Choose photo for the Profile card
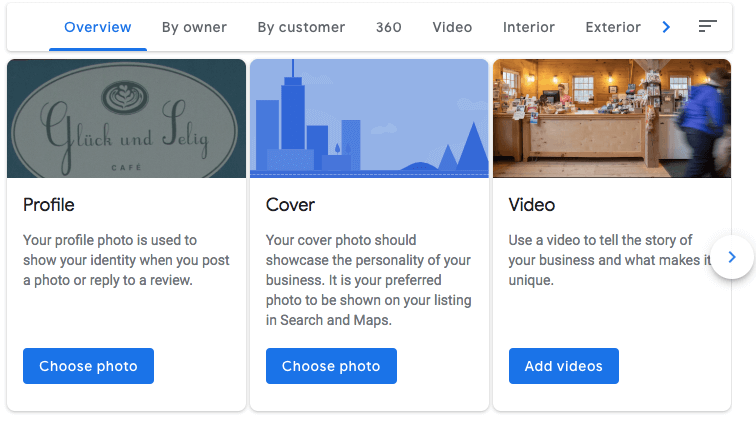Screen dimensions: 756x421 (88, 366)
